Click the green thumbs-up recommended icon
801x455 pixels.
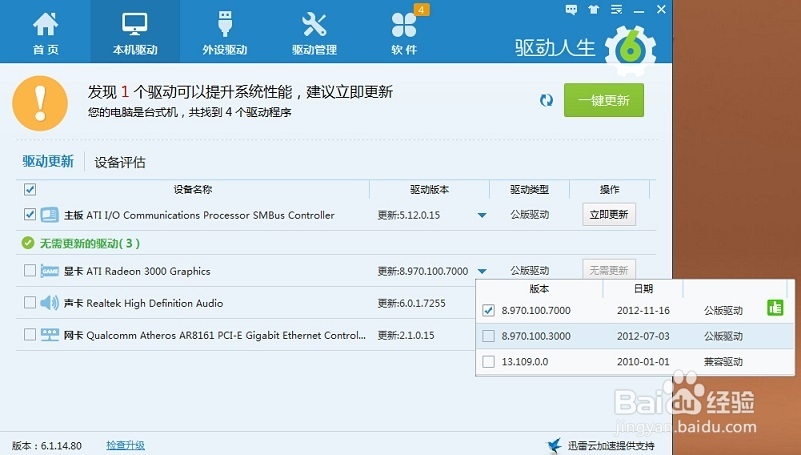tap(775, 307)
